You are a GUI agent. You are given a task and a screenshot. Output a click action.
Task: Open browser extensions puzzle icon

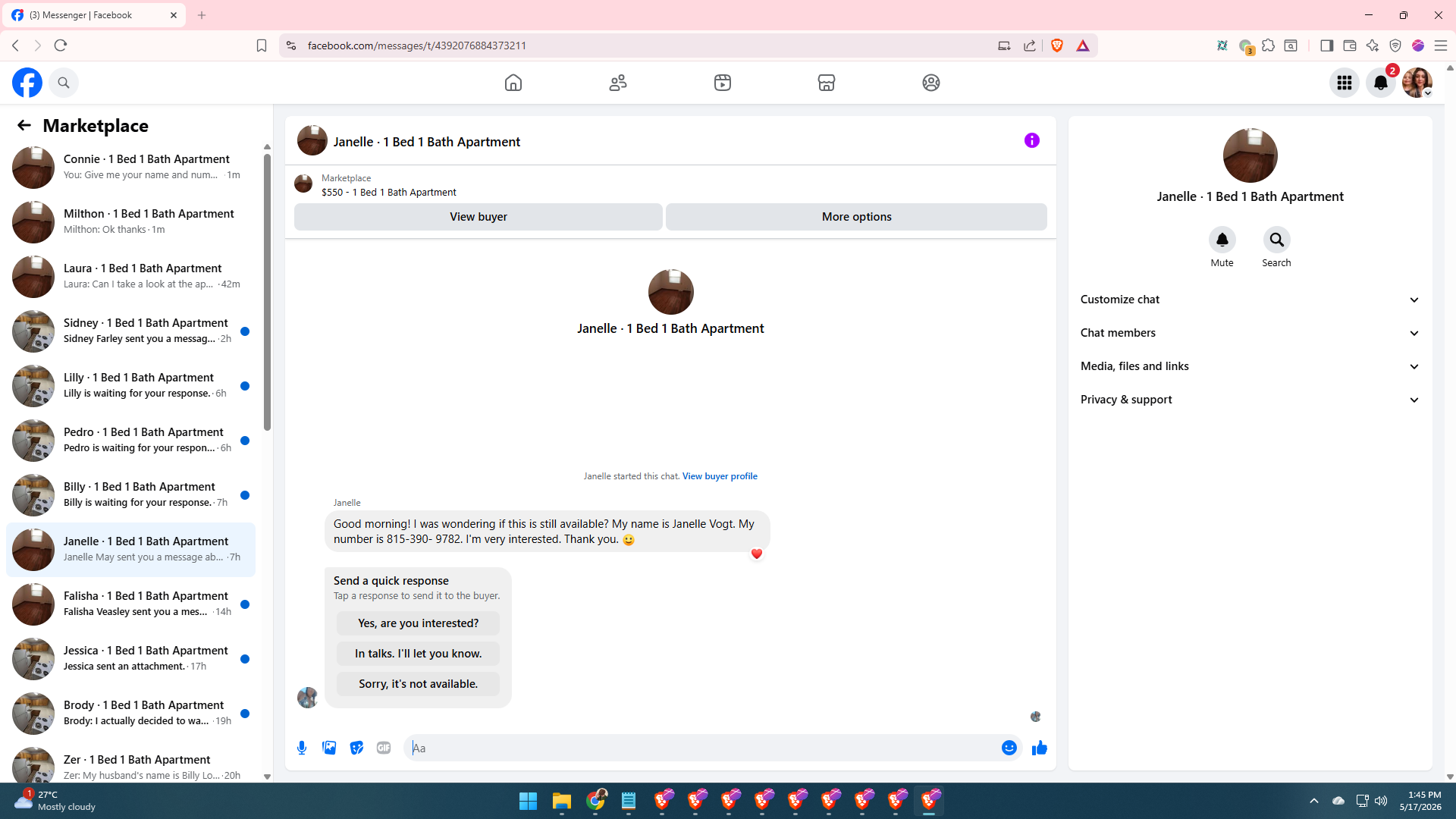point(1268,45)
